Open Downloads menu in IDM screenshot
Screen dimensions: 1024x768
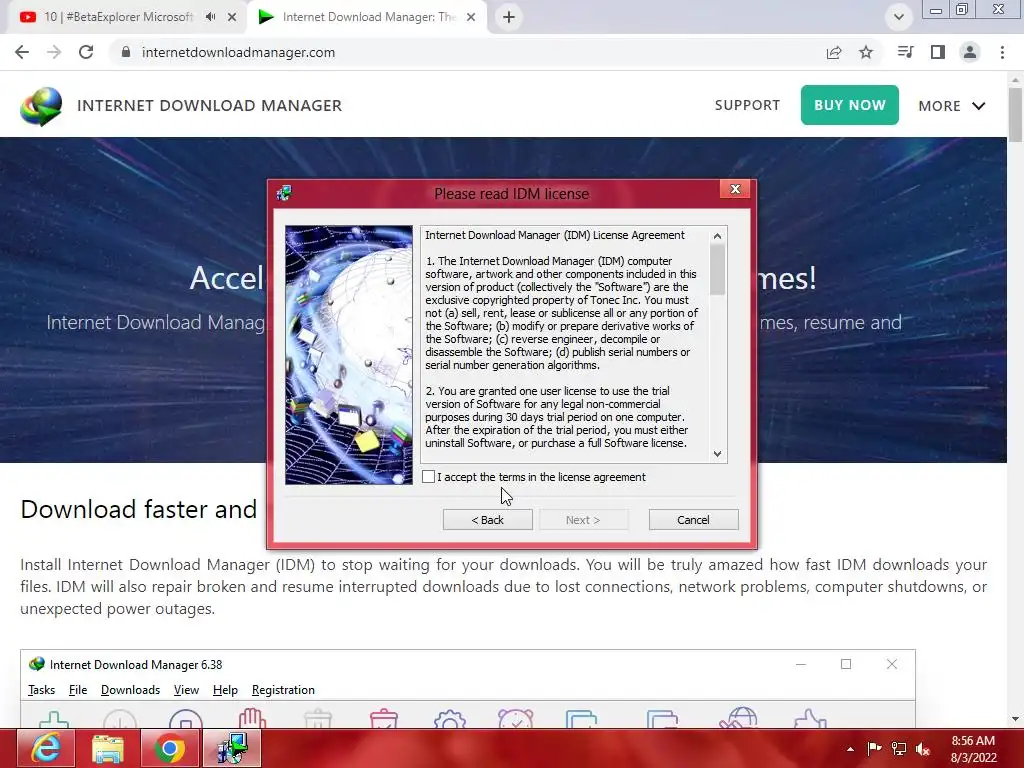130,690
